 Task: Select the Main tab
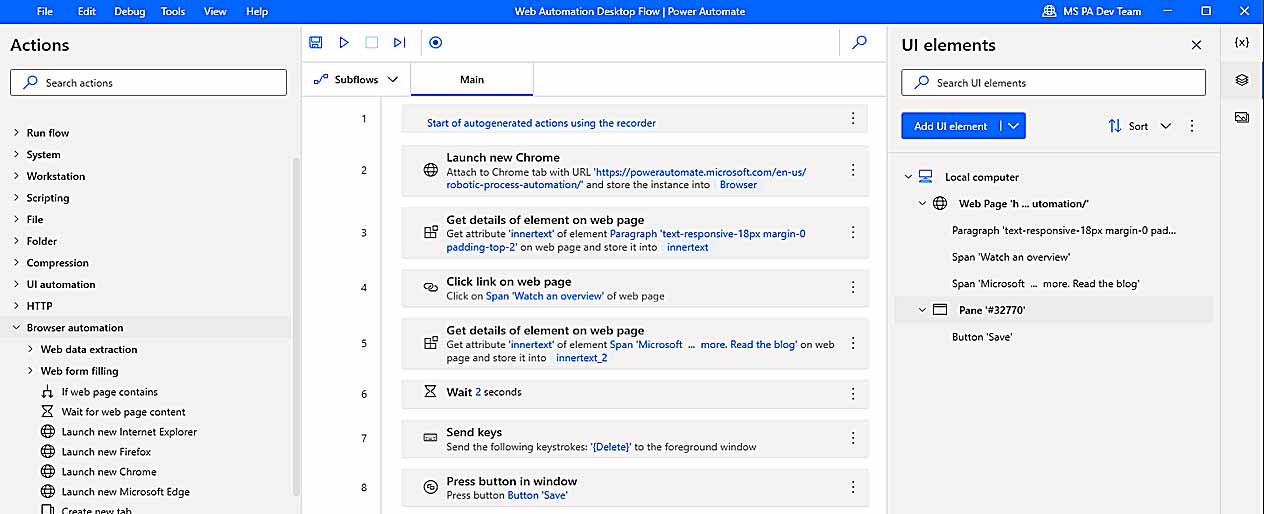point(472,79)
